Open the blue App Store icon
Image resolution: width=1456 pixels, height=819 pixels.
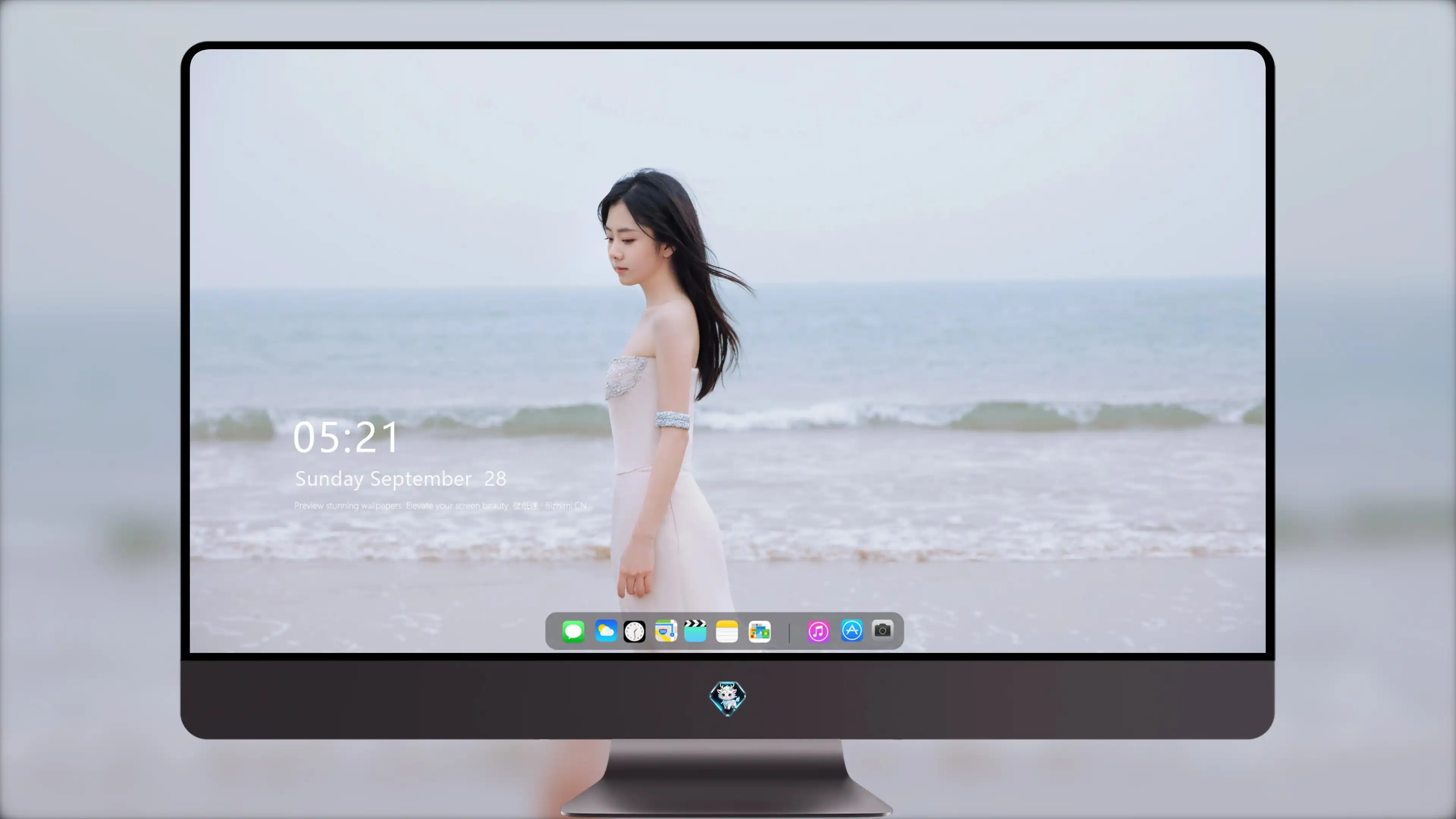click(852, 630)
